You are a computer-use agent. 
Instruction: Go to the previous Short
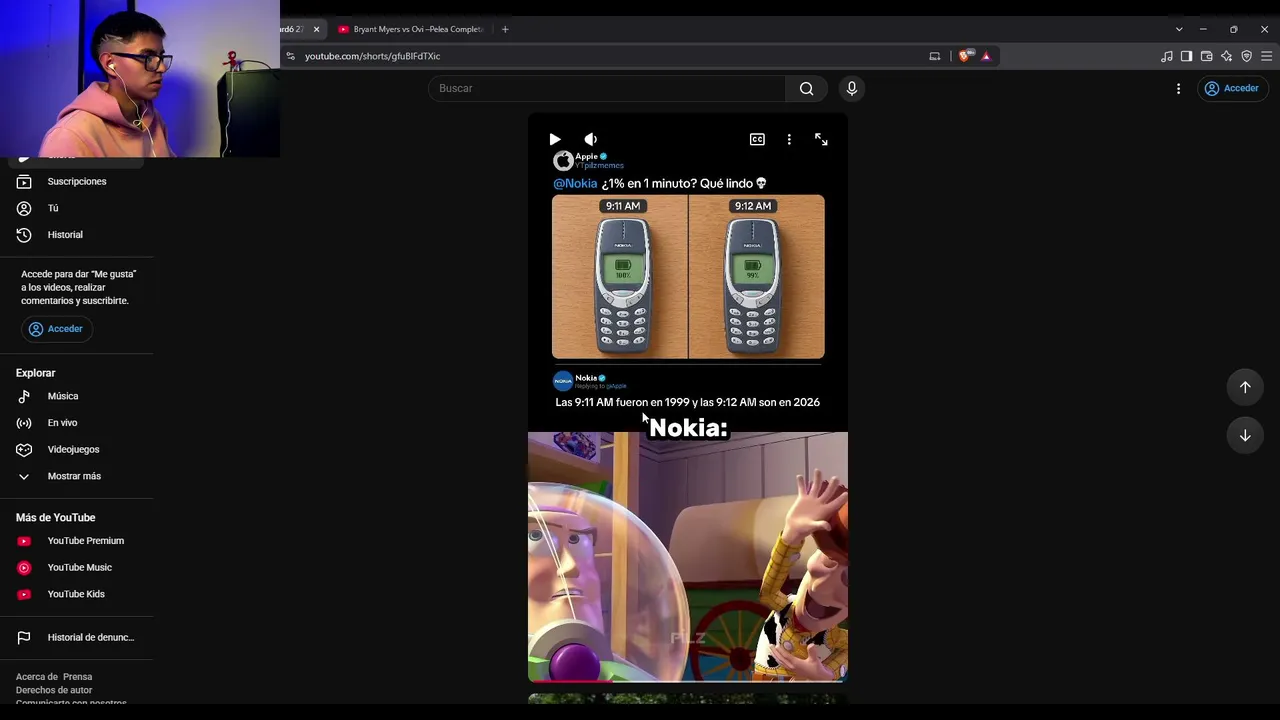click(1245, 387)
